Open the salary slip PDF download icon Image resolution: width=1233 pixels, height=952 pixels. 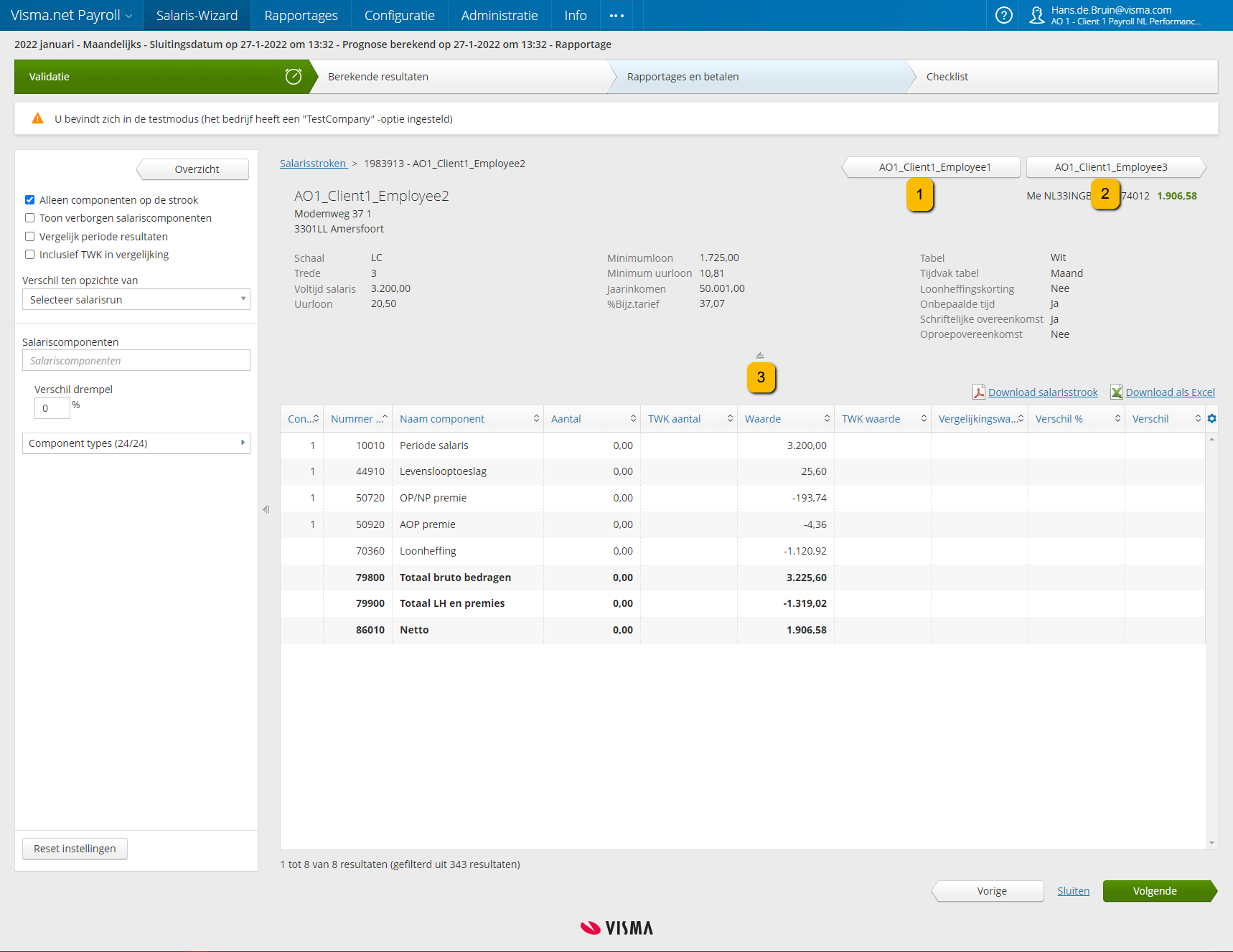(x=980, y=392)
